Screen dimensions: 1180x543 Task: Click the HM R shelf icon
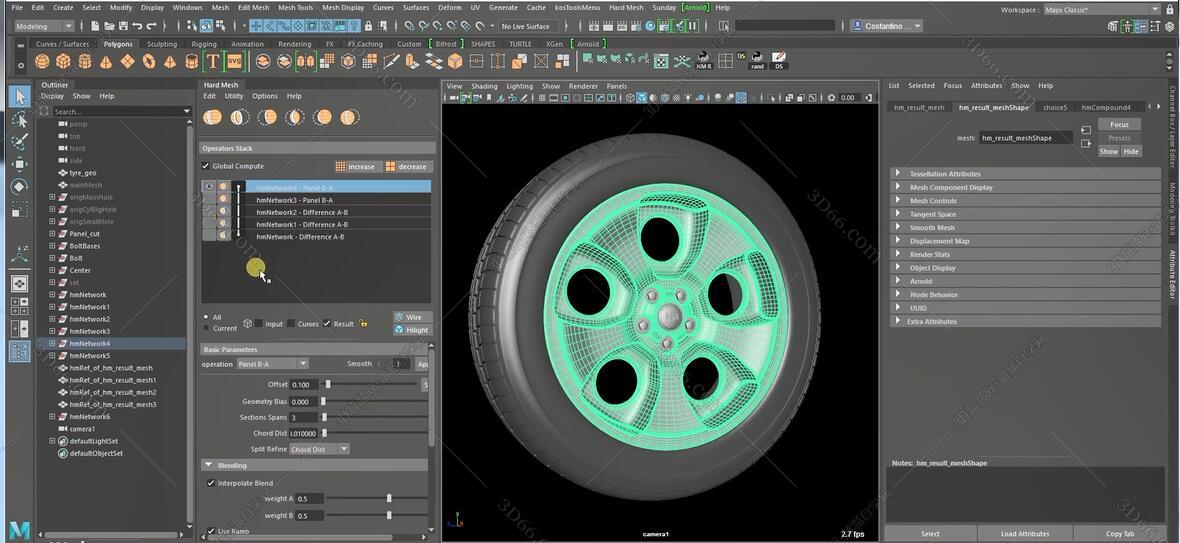click(x=703, y=62)
